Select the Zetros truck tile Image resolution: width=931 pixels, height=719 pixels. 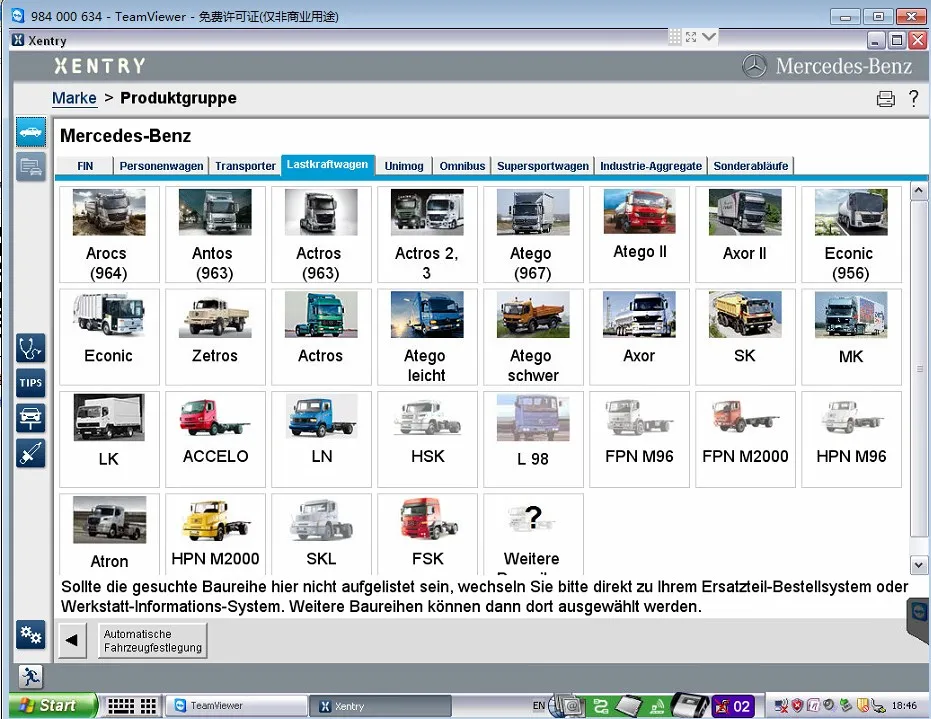[x=215, y=337]
